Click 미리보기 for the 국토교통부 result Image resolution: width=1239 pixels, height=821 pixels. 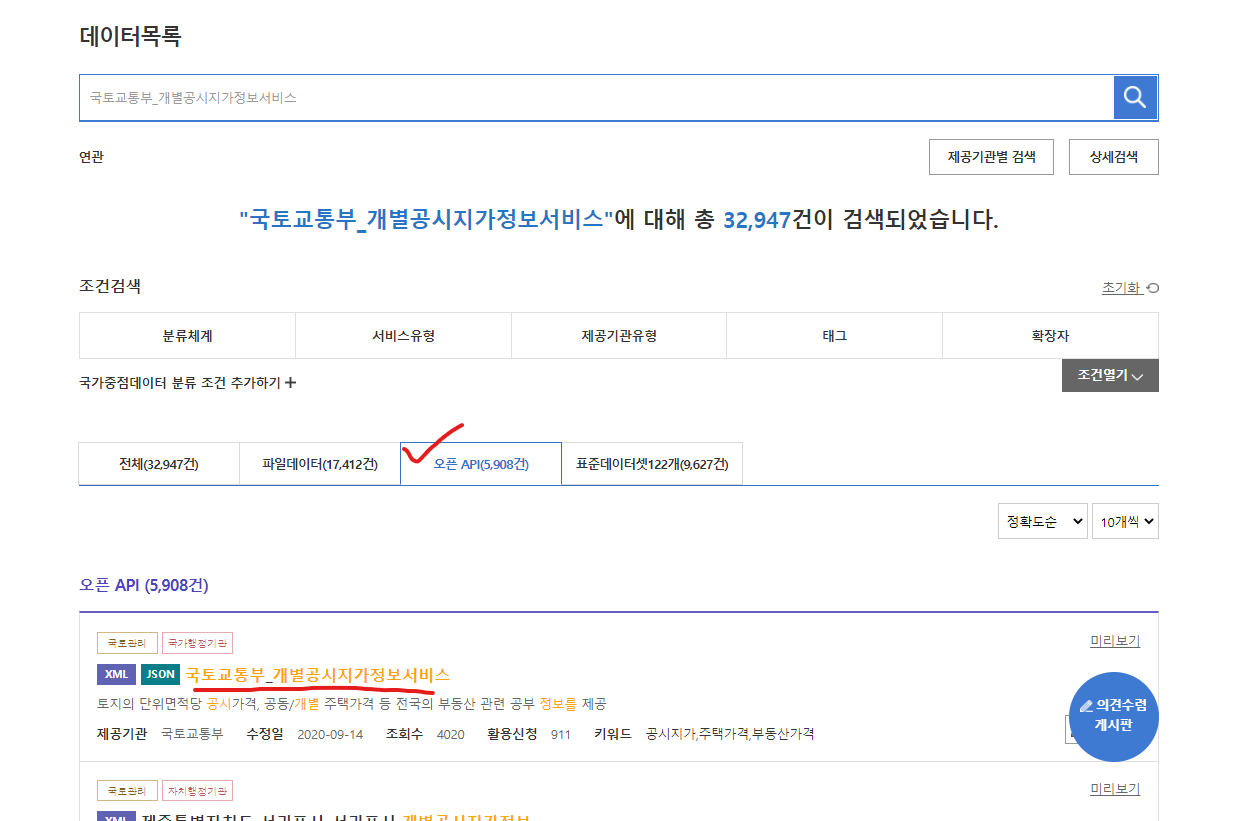1115,641
